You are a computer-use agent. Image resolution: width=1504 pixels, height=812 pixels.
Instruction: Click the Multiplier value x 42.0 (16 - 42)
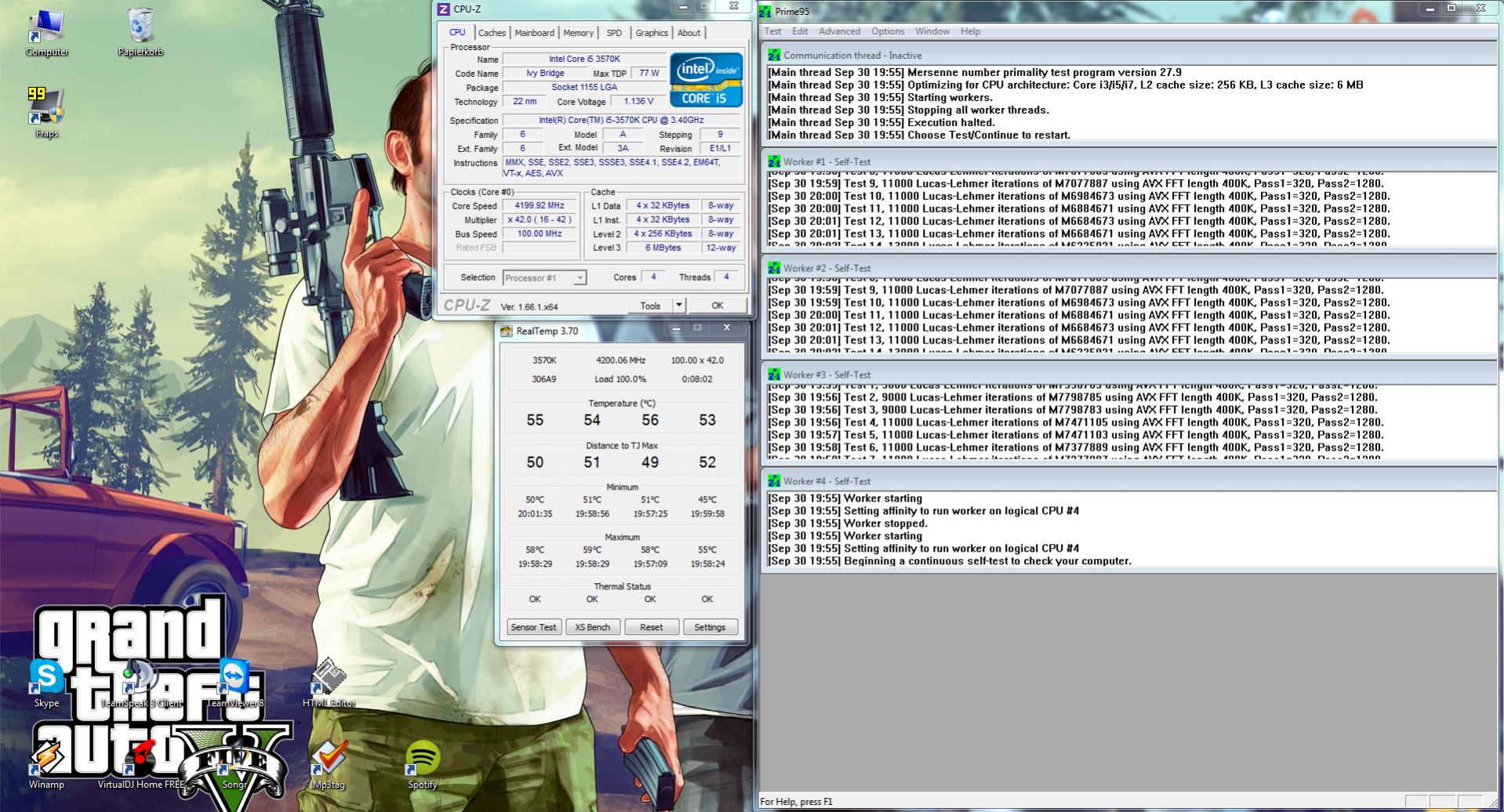[539, 219]
